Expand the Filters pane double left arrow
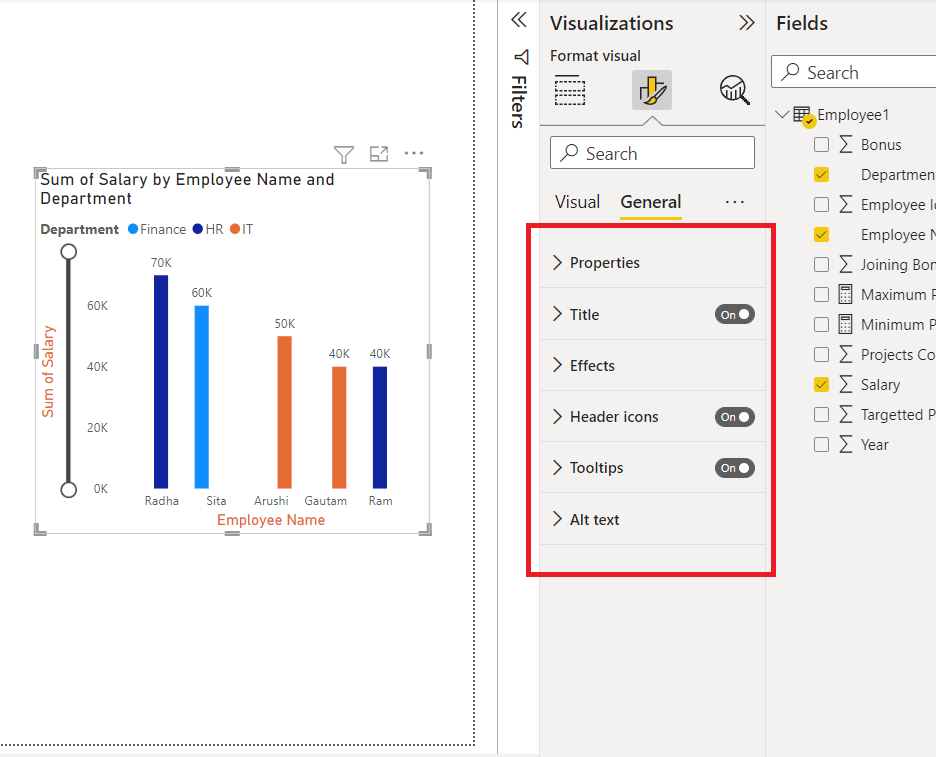936x757 pixels. 519,20
